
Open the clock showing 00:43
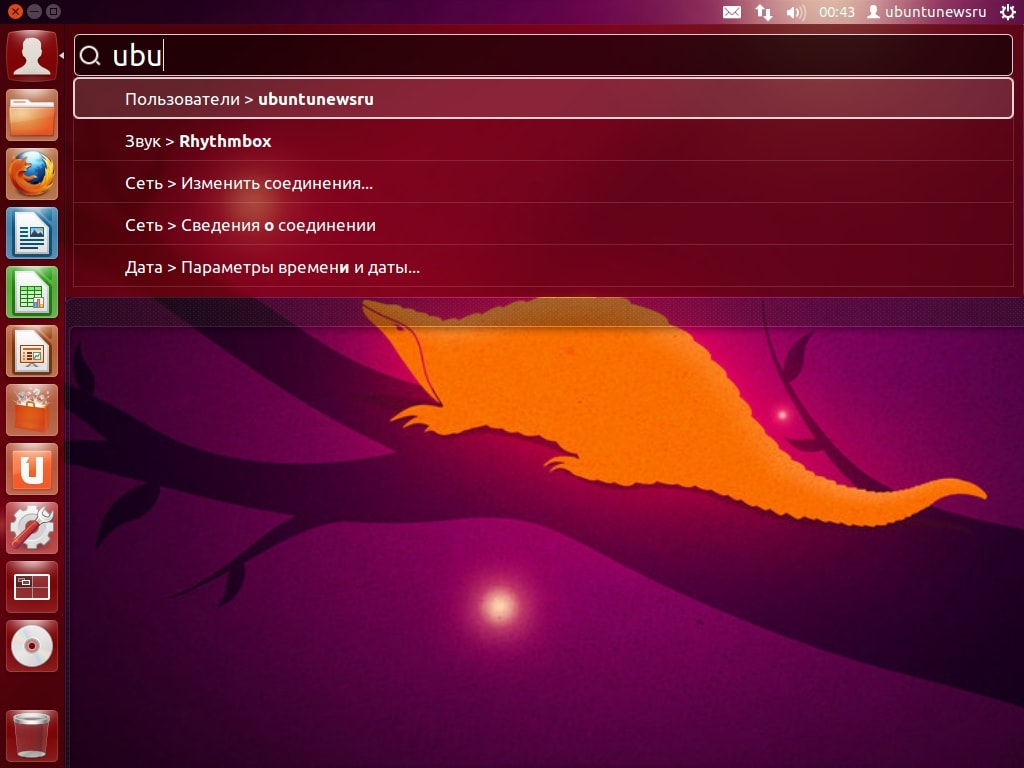[837, 12]
